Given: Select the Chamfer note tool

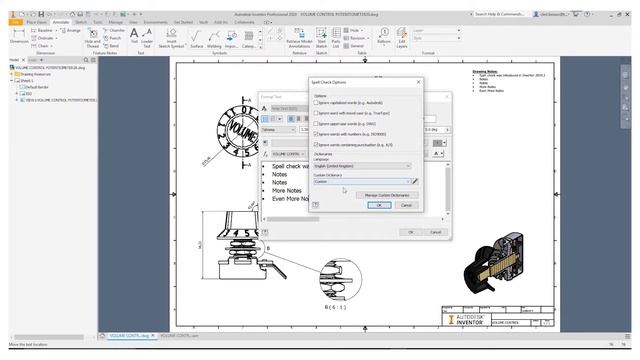Looking at the screenshot, I should [x=114, y=31].
